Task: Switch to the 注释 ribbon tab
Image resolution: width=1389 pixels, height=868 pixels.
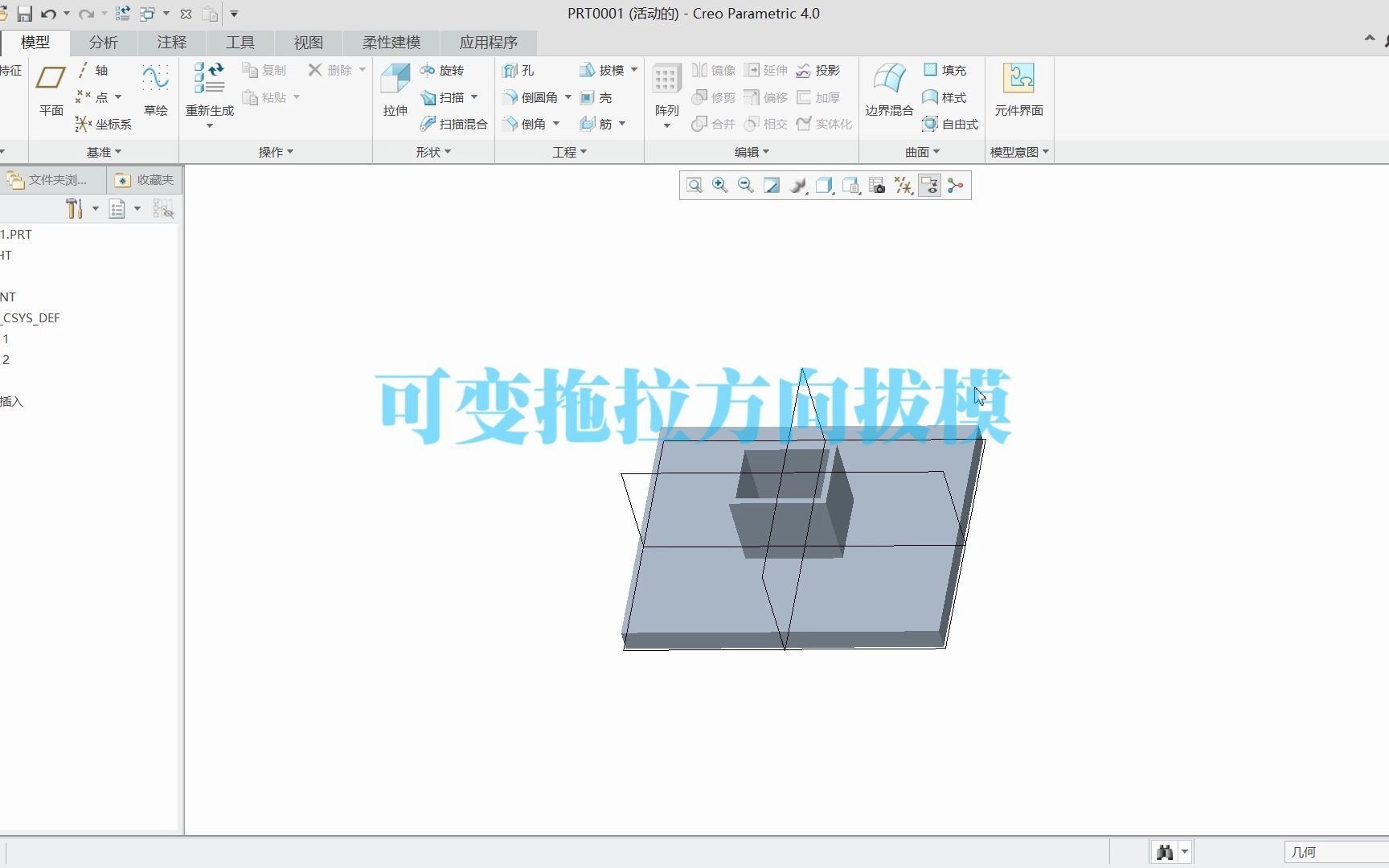Action: point(171,43)
